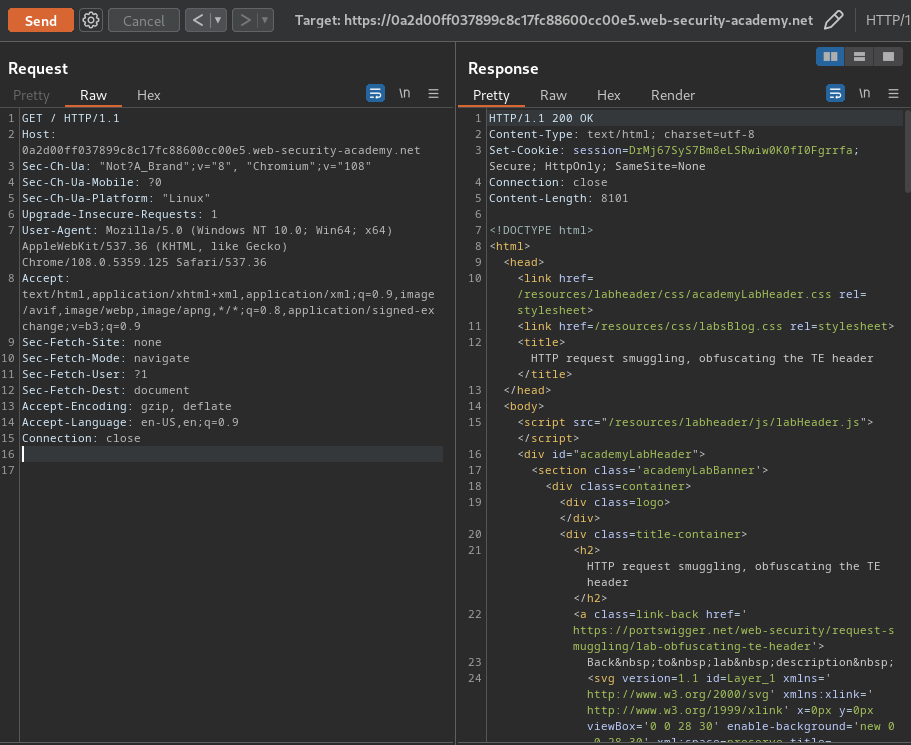
Task: Open Request panel hamburger menu
Action: click(x=433, y=93)
